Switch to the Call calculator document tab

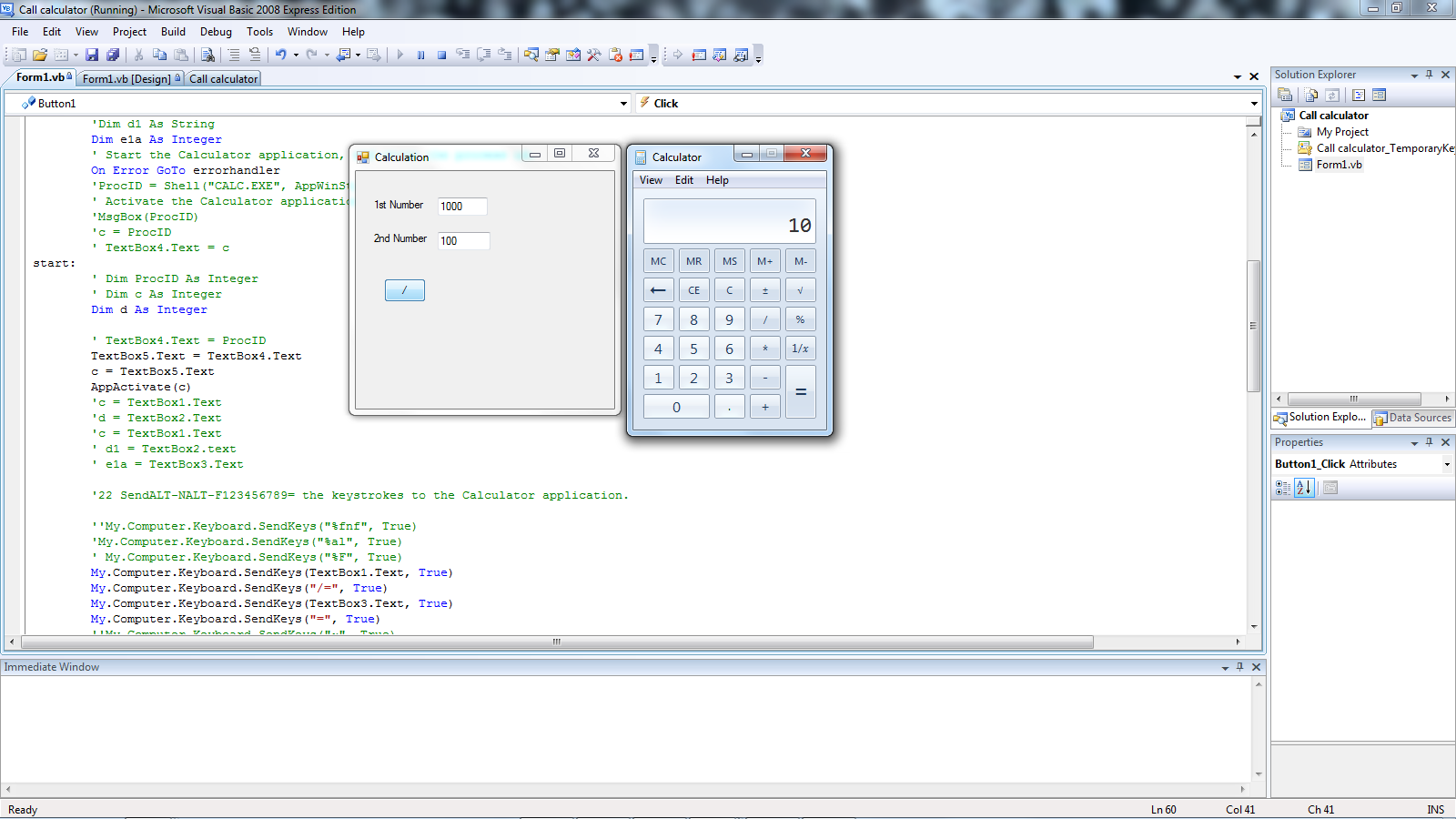coord(223,79)
